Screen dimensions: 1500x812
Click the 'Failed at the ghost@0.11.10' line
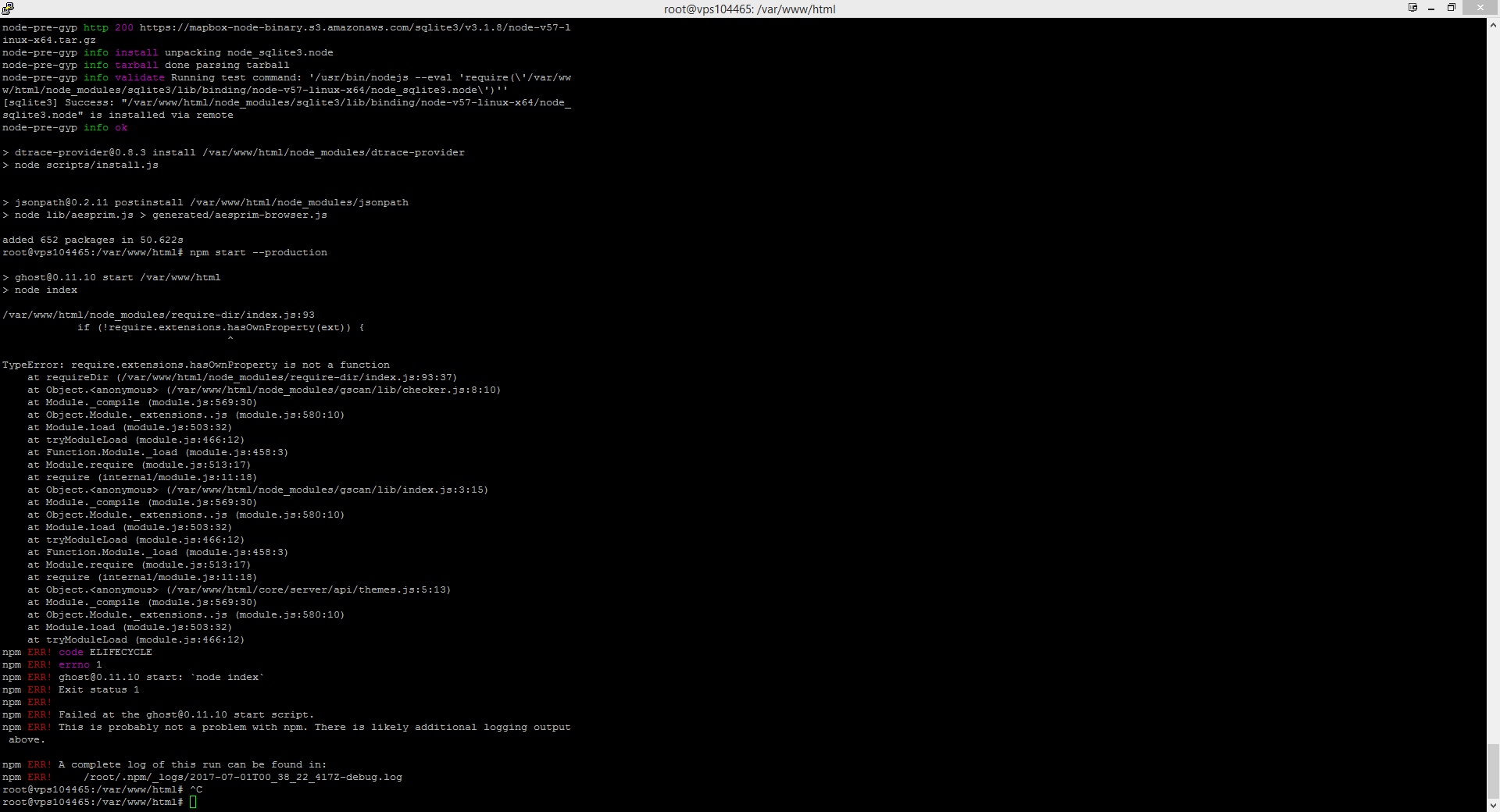[x=186, y=715]
